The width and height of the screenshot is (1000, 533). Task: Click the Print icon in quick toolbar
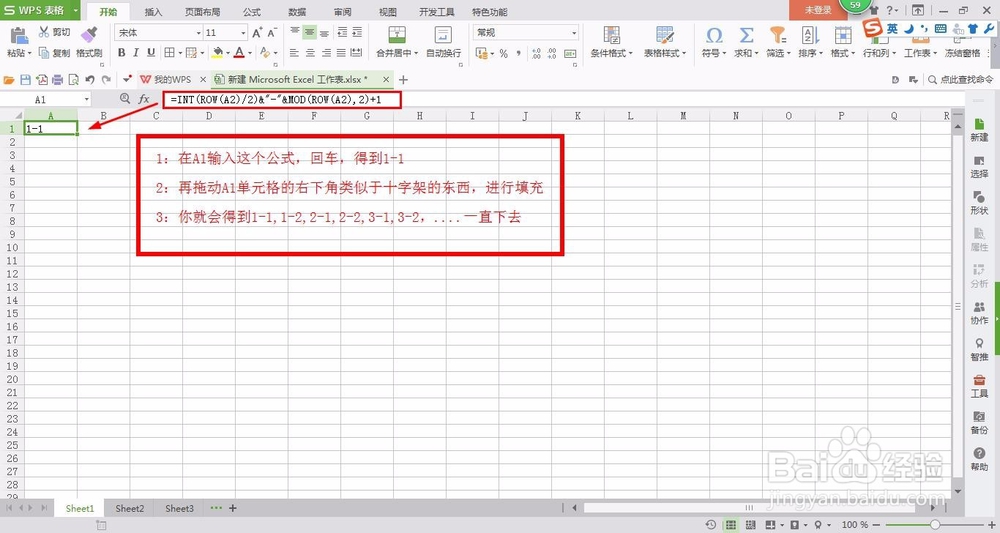(57, 80)
